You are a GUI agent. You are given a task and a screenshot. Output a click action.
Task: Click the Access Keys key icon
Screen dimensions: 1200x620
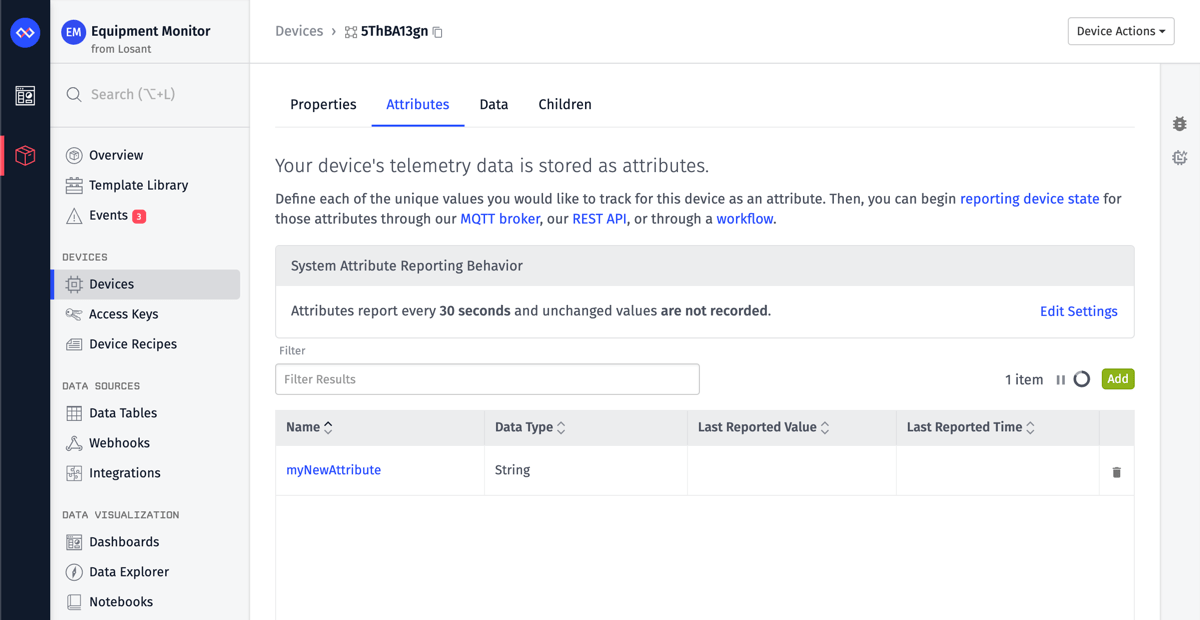click(74, 314)
